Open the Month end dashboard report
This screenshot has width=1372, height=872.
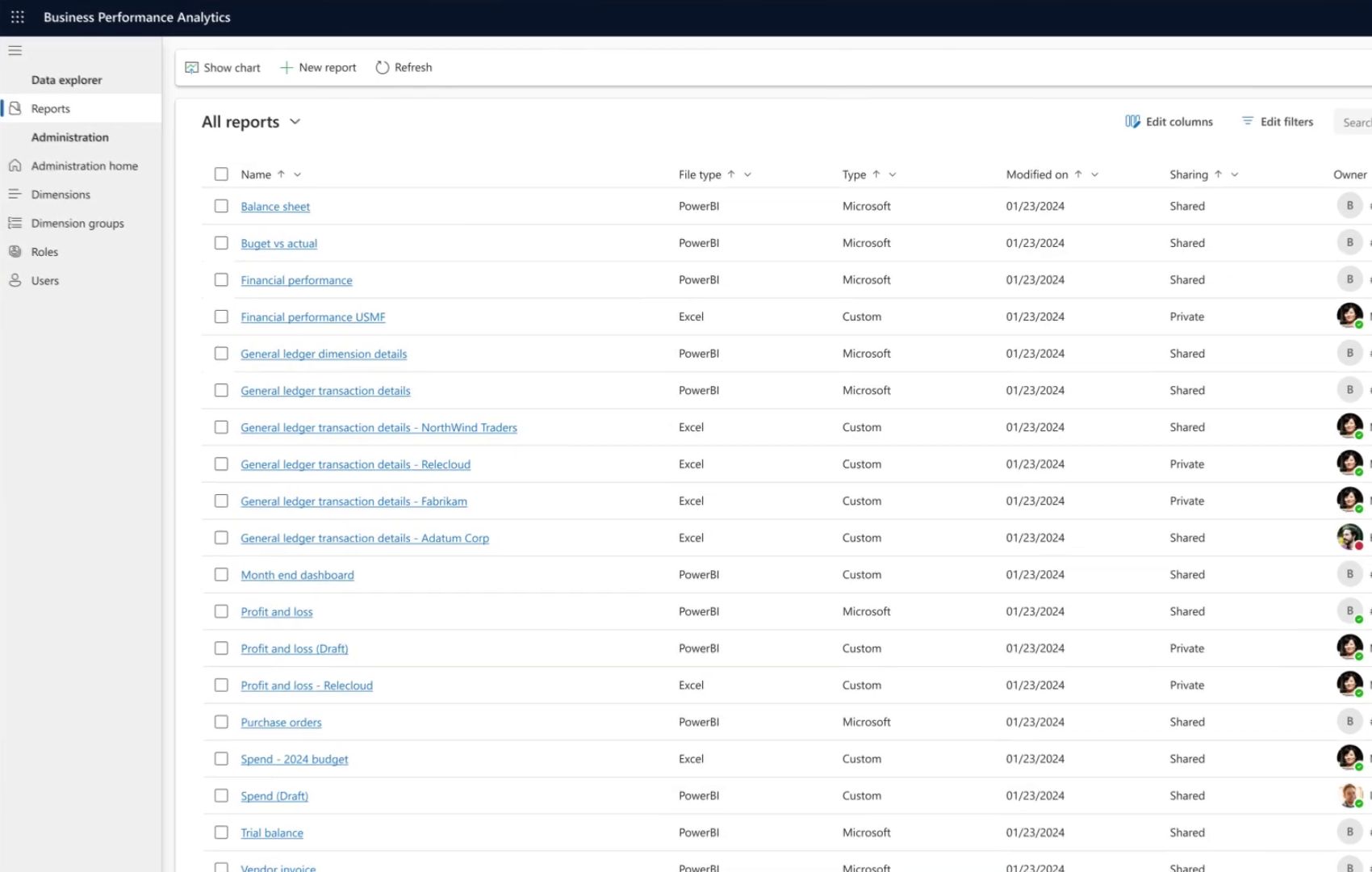297,575
